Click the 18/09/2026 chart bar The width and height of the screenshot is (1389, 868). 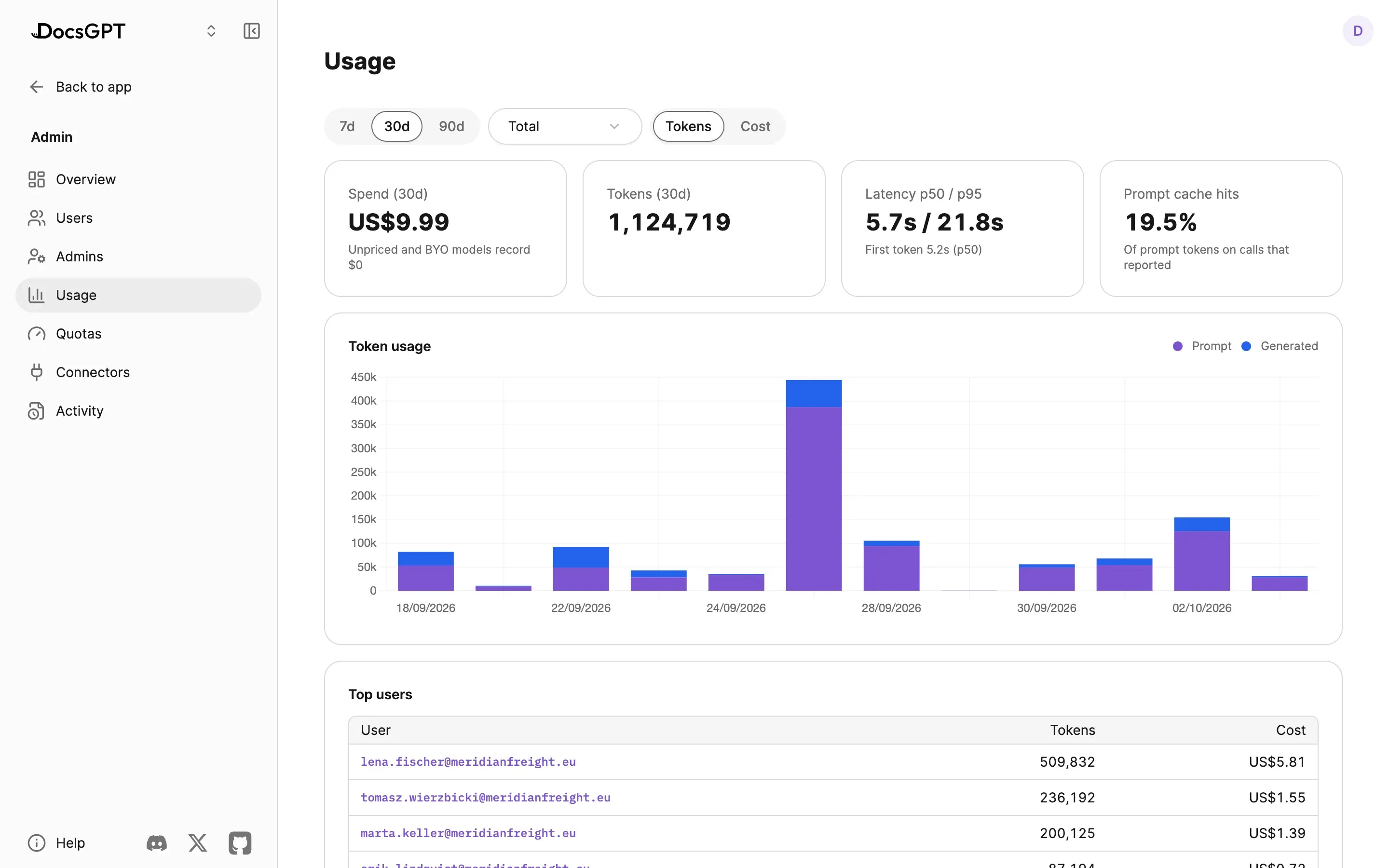coord(426,571)
